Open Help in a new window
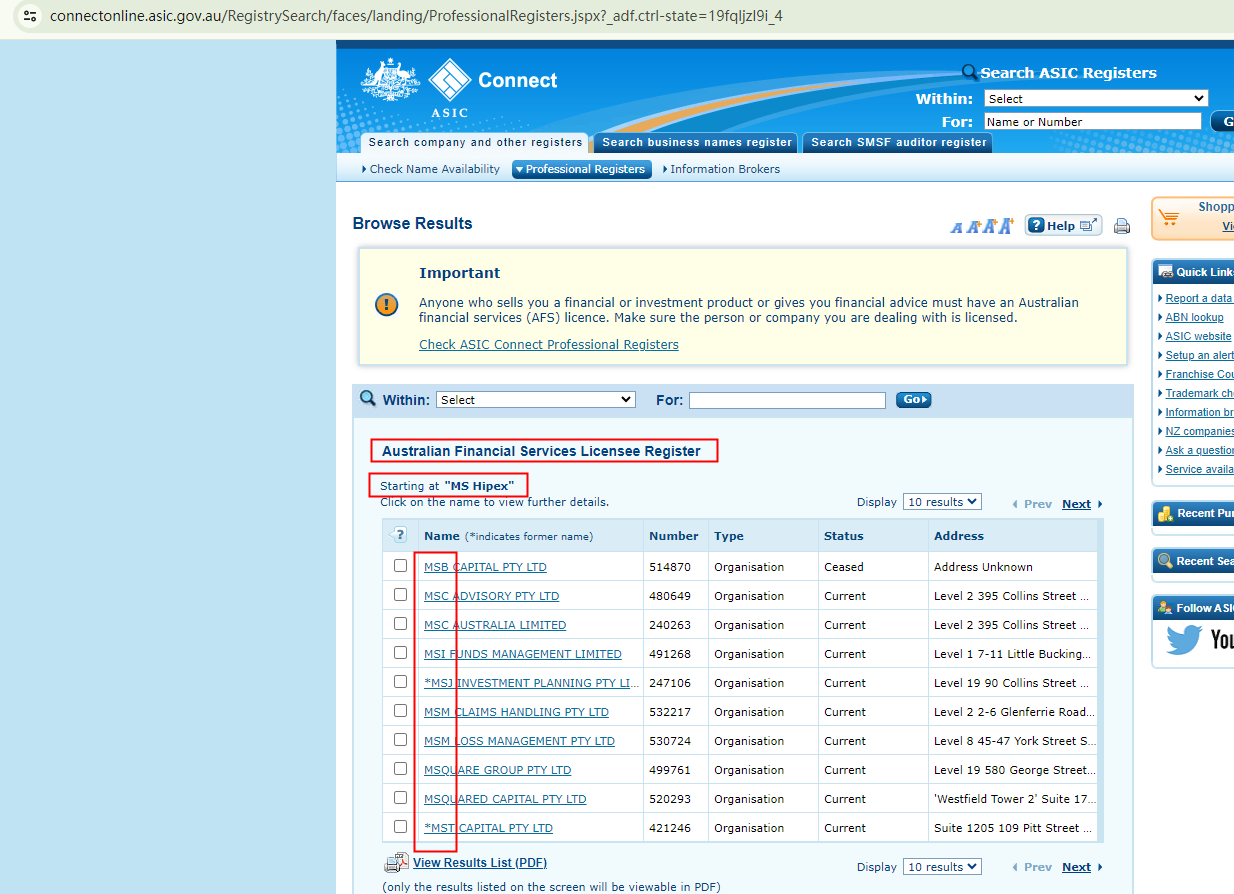 pyautogui.click(x=1063, y=225)
